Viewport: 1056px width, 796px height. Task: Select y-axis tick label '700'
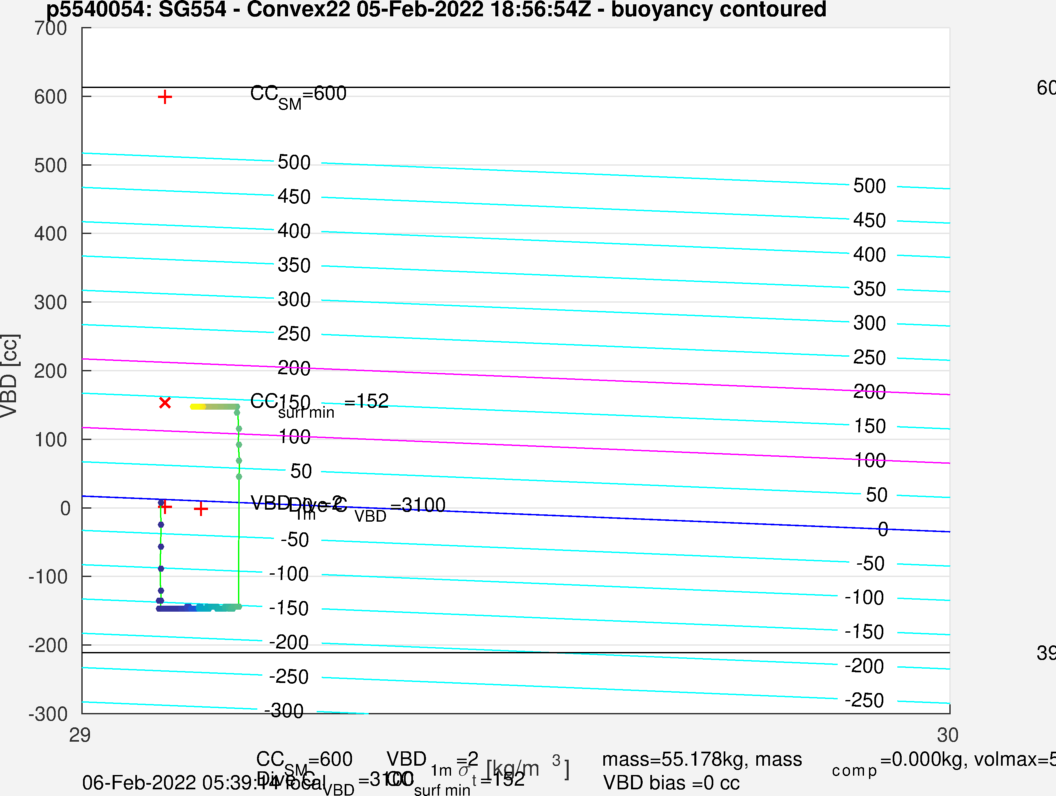(x=51, y=28)
